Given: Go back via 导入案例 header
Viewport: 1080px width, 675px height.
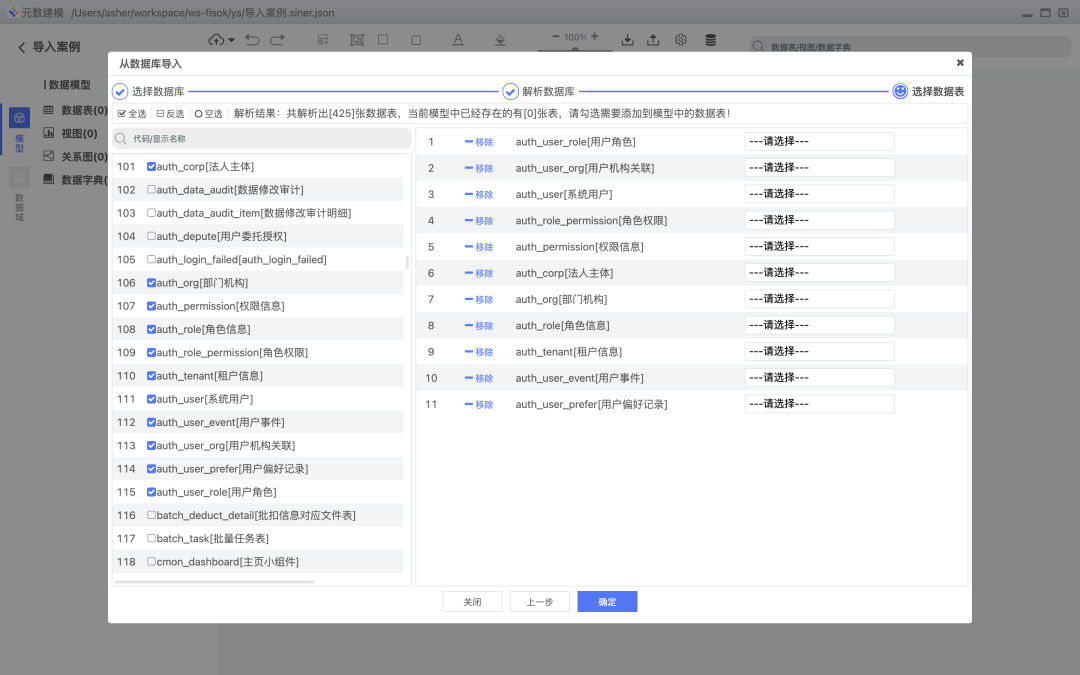Looking at the screenshot, I should coord(48,46).
